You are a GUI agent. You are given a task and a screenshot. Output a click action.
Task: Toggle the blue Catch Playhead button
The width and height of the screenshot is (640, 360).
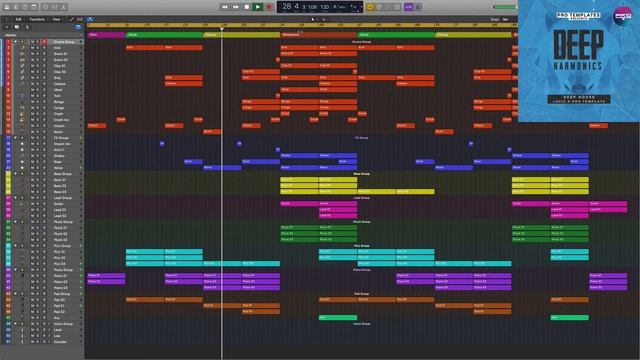pyautogui.click(x=90, y=19)
